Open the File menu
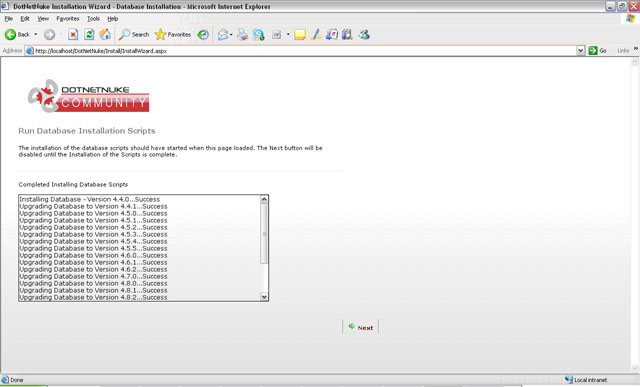Viewport: 640px width, 387px height. click(x=9, y=19)
